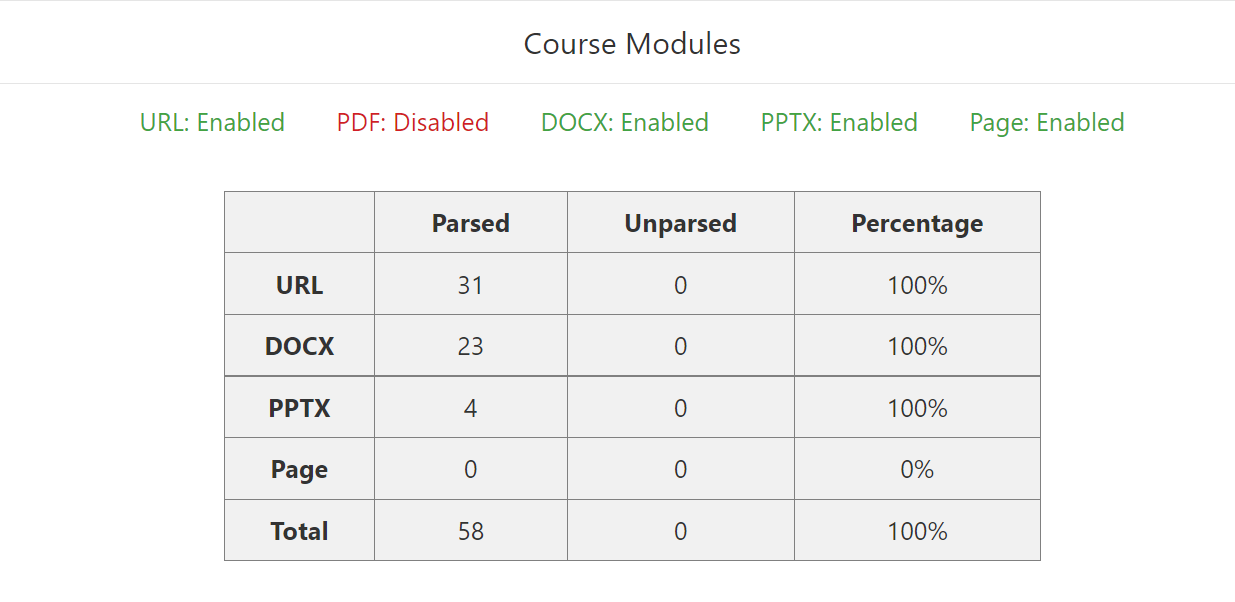This screenshot has width=1235, height=602.
Task: Select the Parsed column header
Action: click(x=471, y=223)
